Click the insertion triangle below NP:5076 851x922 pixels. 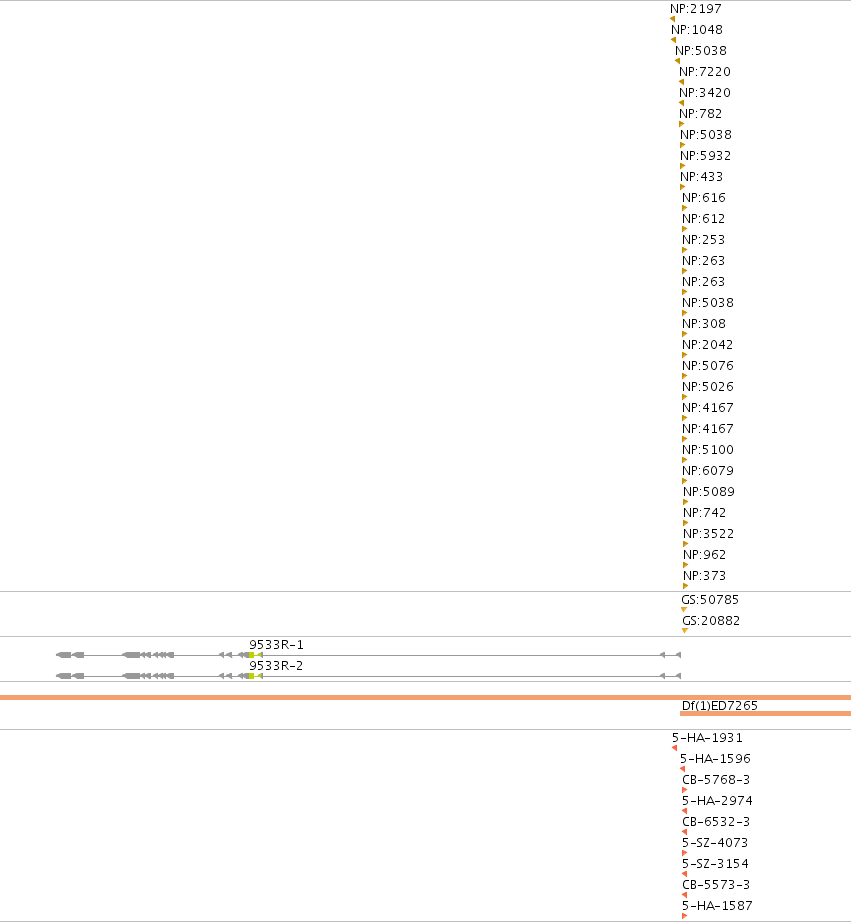[685, 376]
